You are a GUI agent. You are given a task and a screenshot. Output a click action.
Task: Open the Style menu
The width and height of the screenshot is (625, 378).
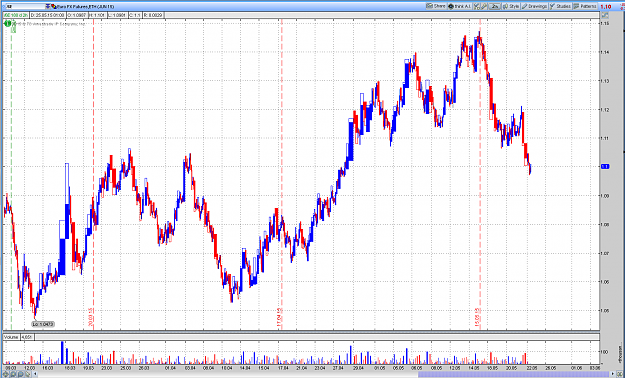(x=511, y=6)
